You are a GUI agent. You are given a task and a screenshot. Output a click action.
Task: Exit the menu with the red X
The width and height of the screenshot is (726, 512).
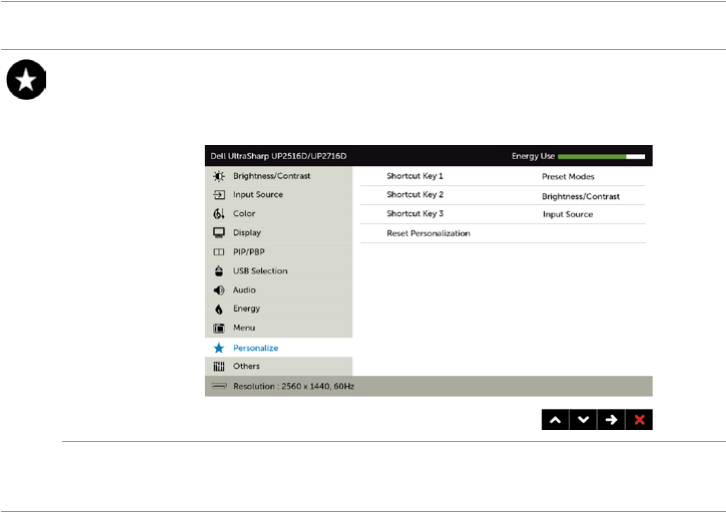tap(639, 419)
